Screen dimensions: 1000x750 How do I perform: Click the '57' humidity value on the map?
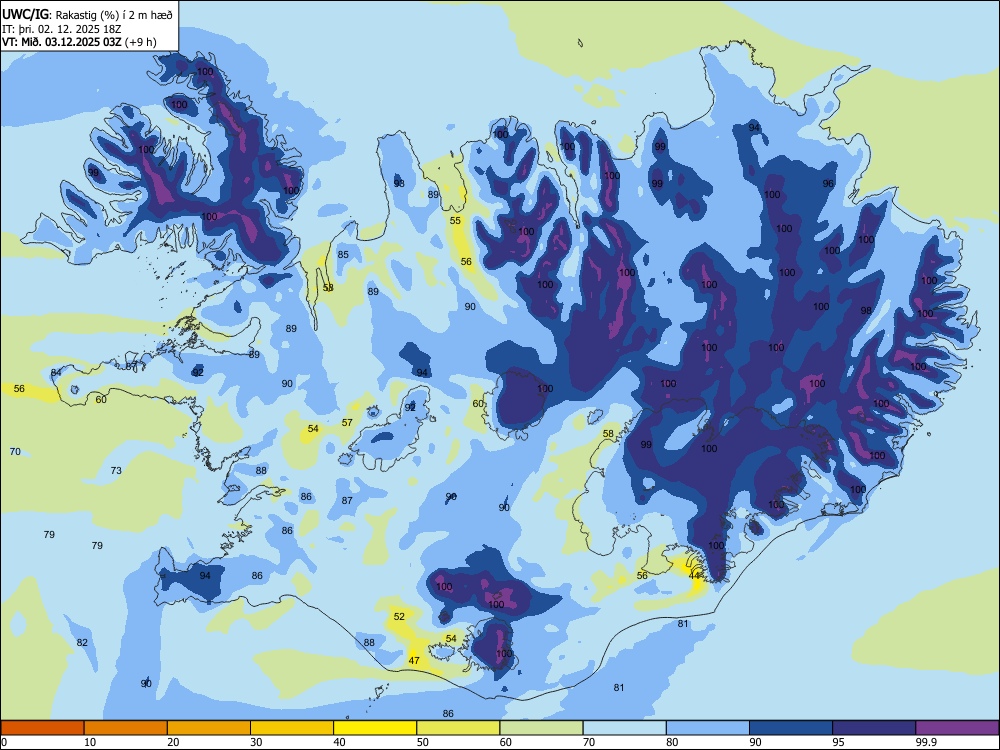click(x=347, y=422)
